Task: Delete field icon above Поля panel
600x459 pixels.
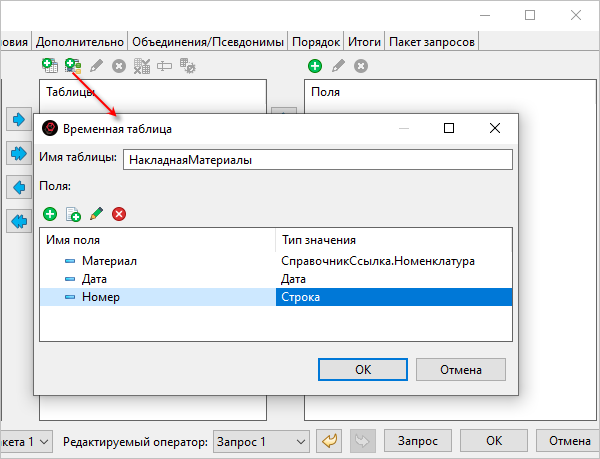Action: click(x=361, y=66)
